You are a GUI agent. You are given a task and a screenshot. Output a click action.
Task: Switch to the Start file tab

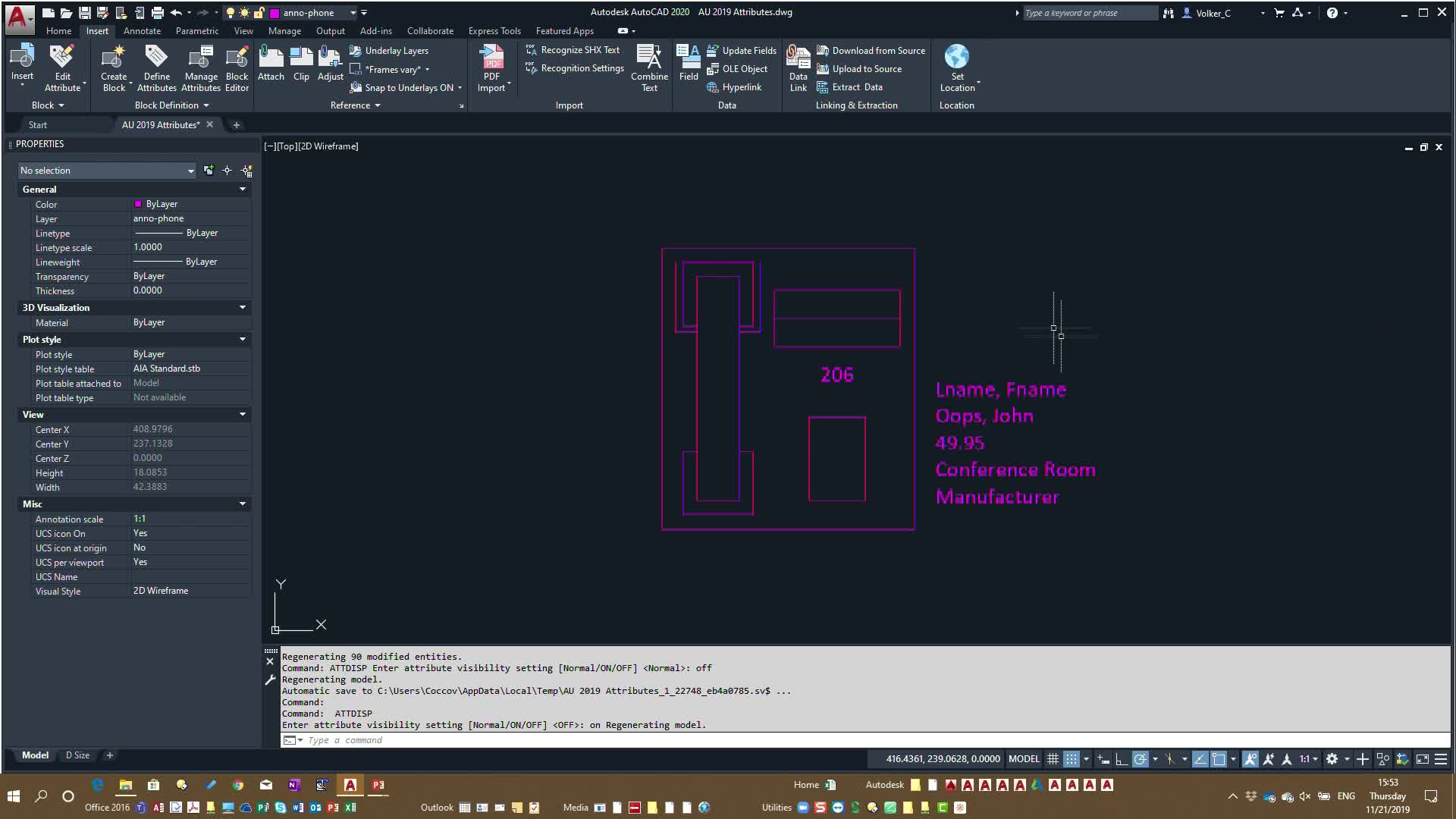pyautogui.click(x=38, y=125)
